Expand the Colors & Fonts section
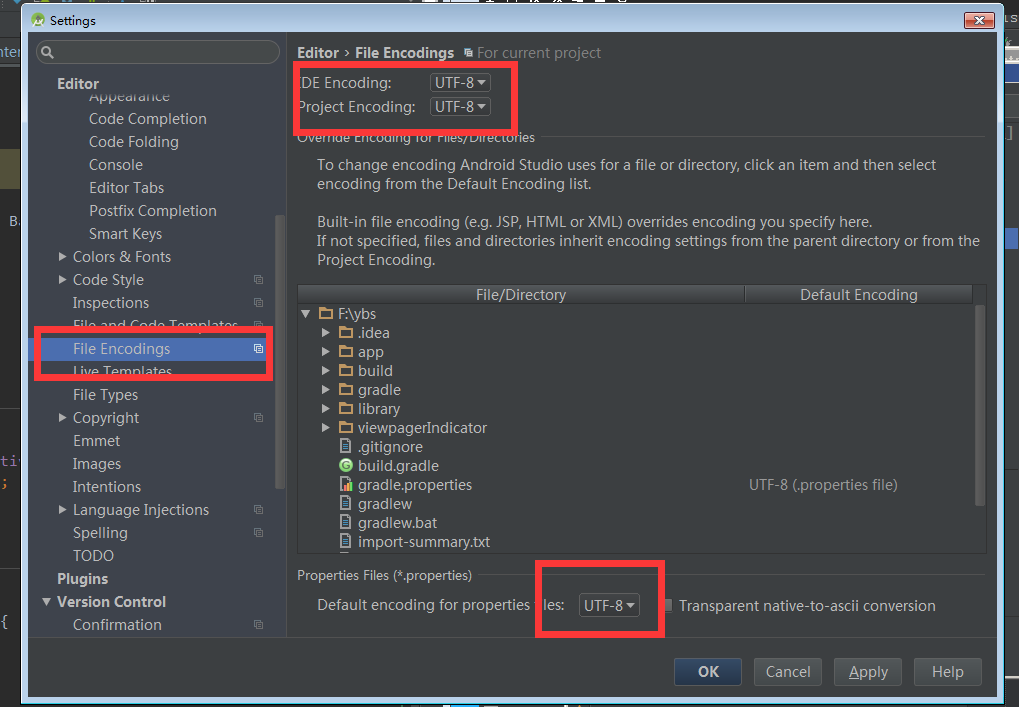 pos(62,257)
